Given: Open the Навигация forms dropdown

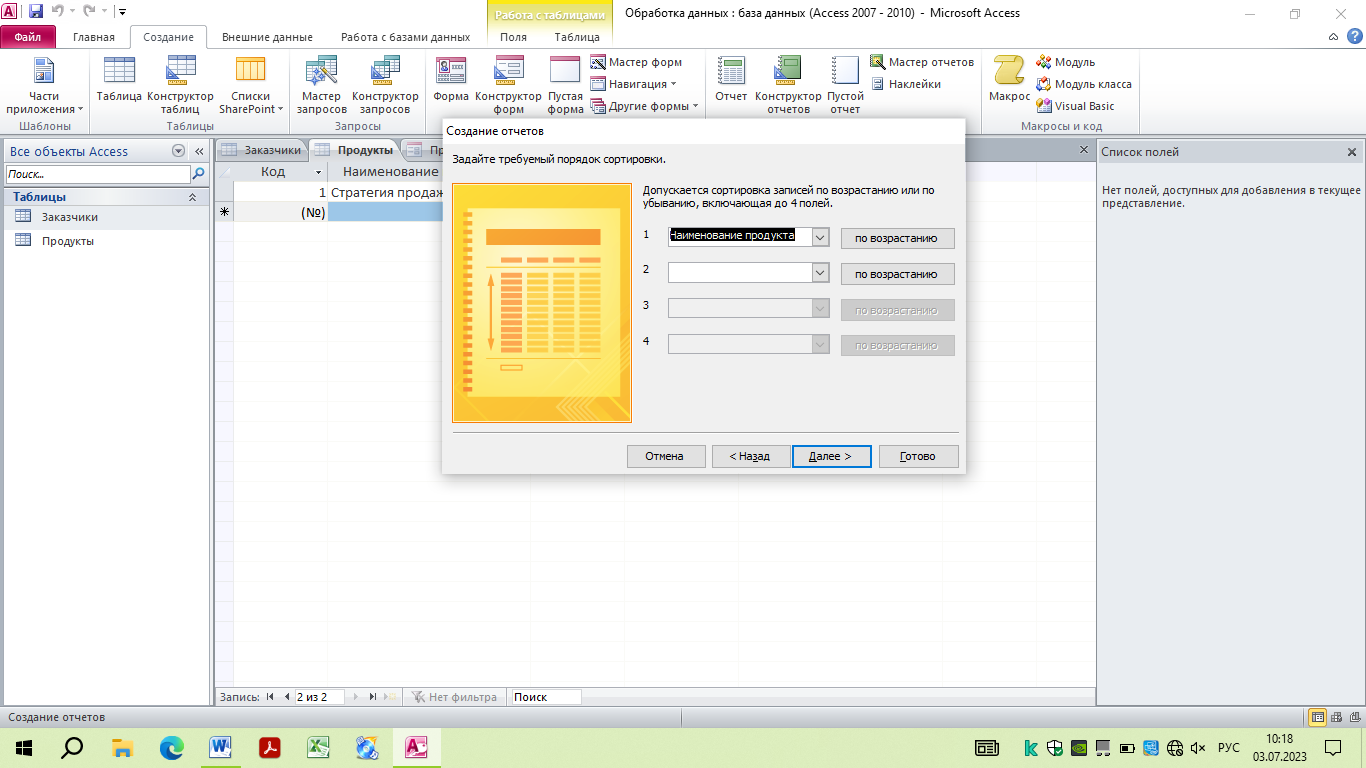Looking at the screenshot, I should click(634, 84).
